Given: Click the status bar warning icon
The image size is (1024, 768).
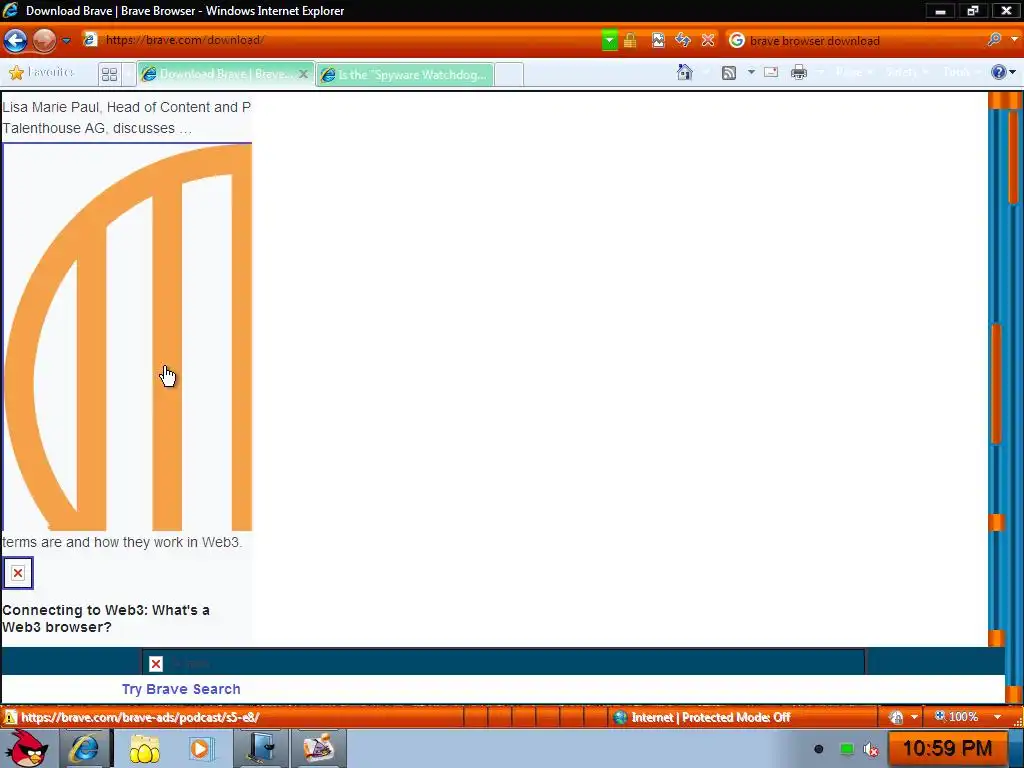Looking at the screenshot, I should (10, 717).
